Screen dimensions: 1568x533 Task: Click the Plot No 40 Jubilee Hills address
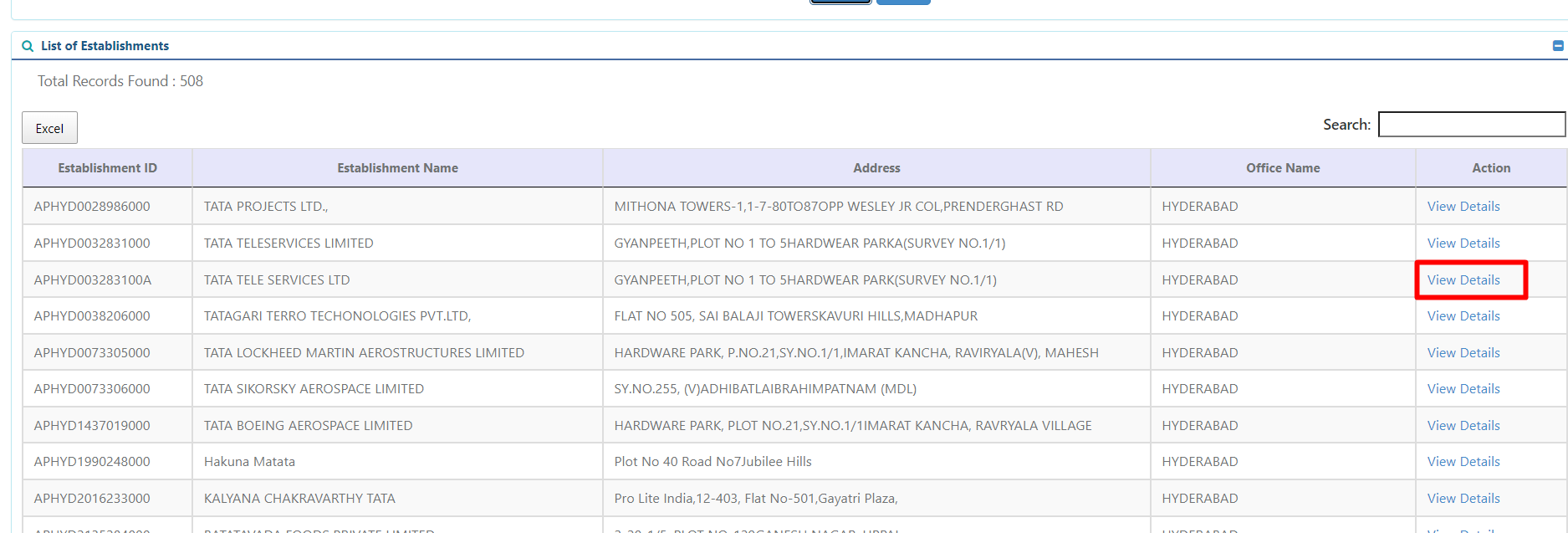pos(712,462)
